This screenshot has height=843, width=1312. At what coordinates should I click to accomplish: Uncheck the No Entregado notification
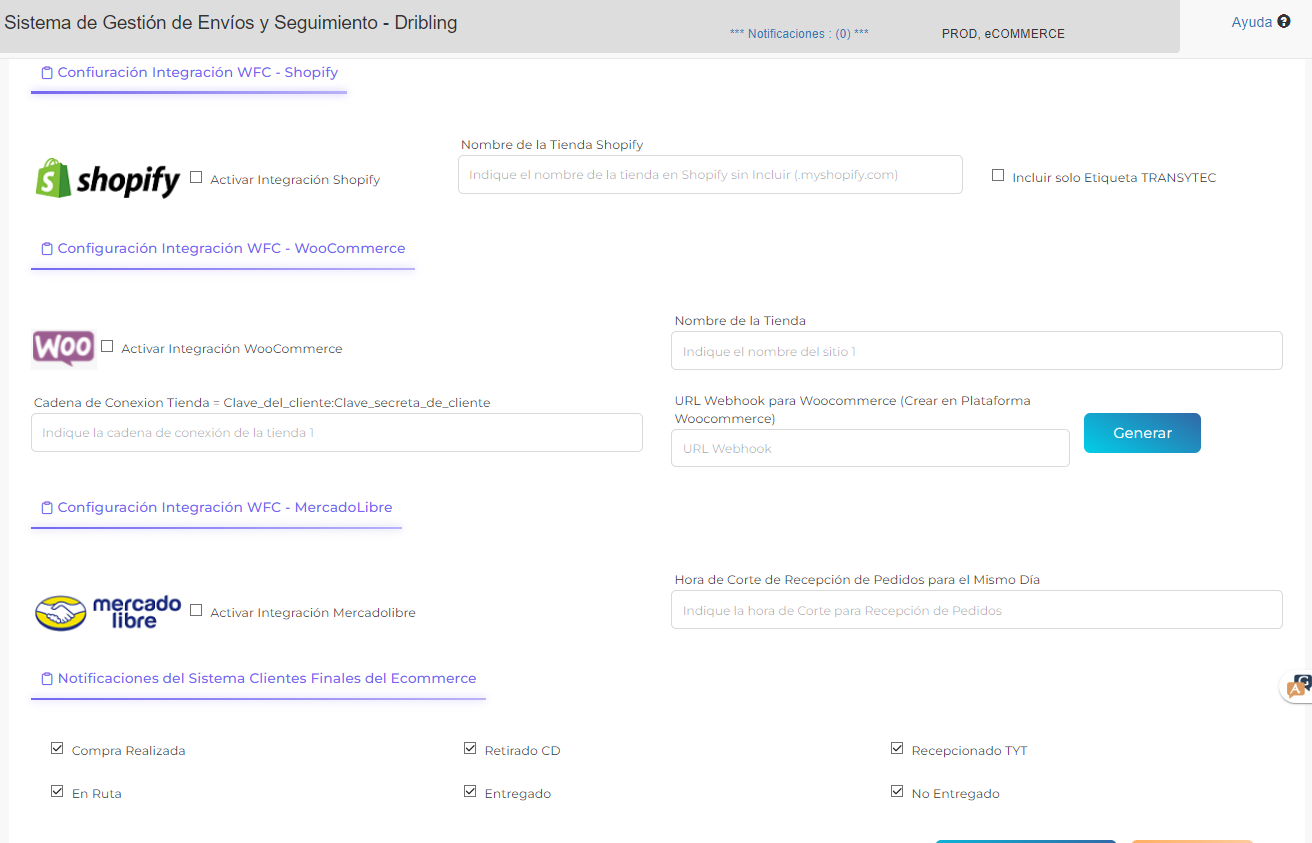pyautogui.click(x=897, y=791)
